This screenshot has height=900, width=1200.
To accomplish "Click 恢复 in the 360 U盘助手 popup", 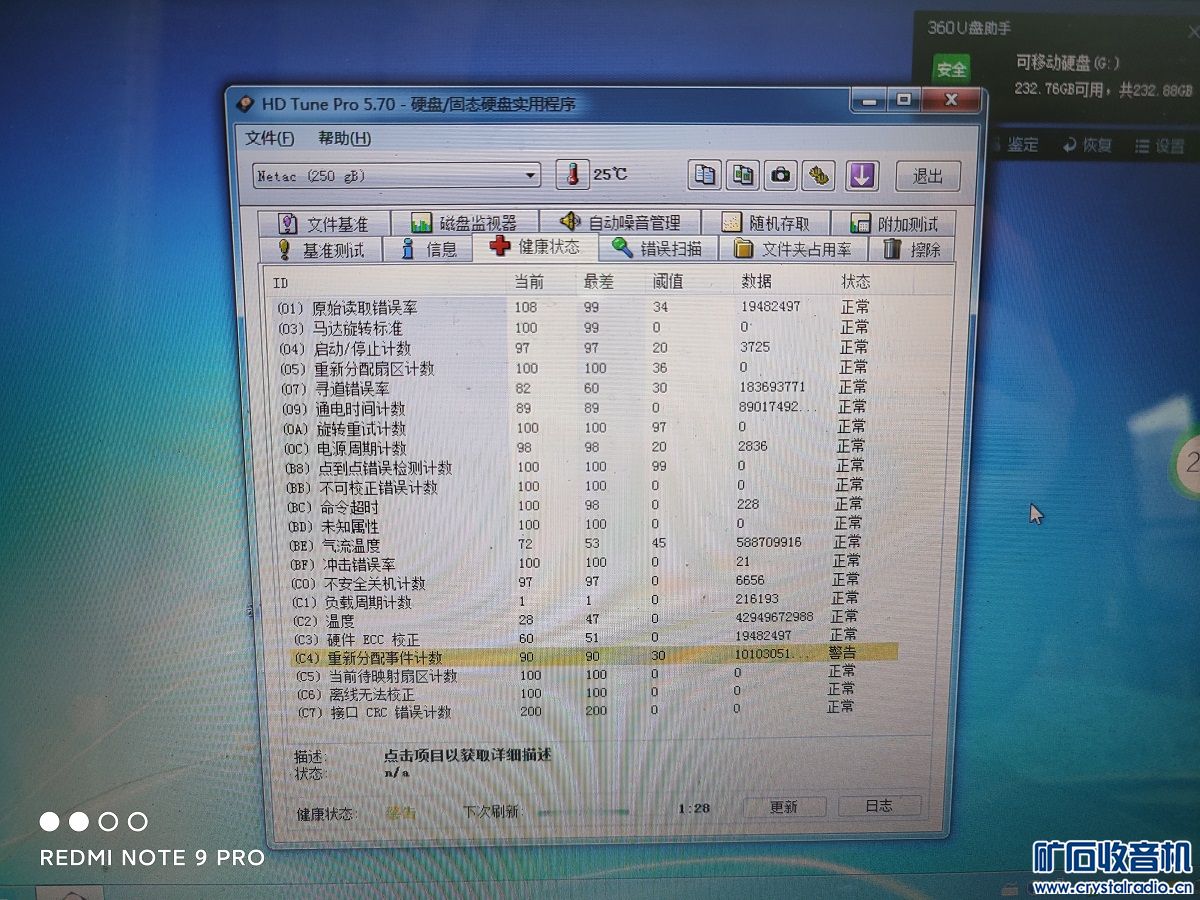I will 1087,145.
